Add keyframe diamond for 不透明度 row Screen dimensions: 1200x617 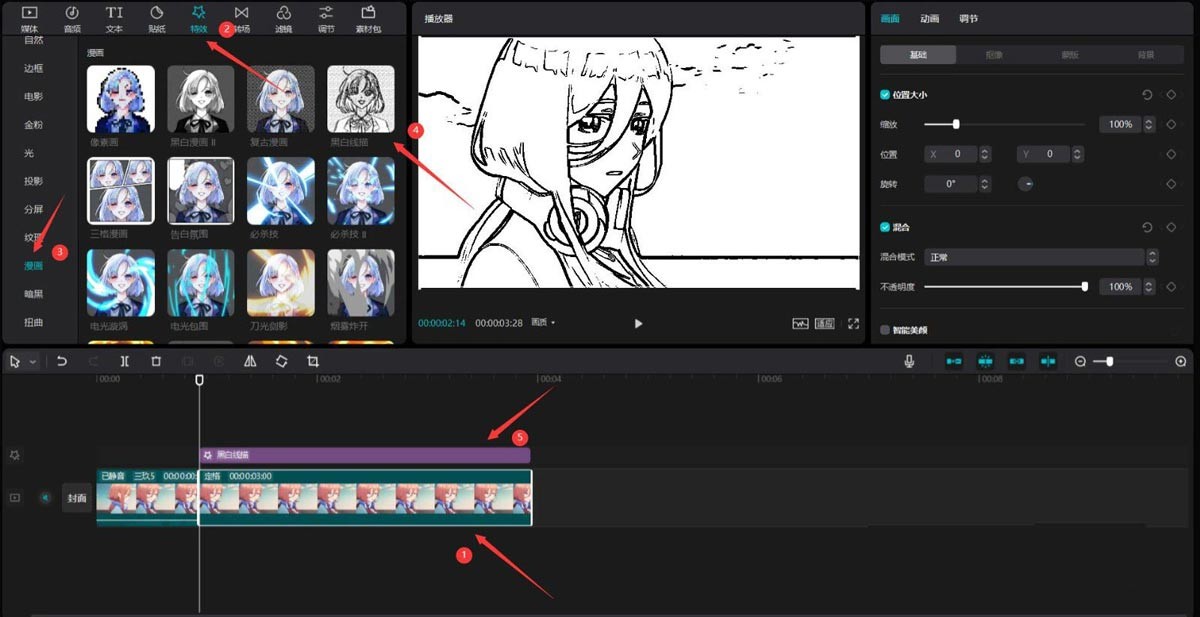[1171, 287]
